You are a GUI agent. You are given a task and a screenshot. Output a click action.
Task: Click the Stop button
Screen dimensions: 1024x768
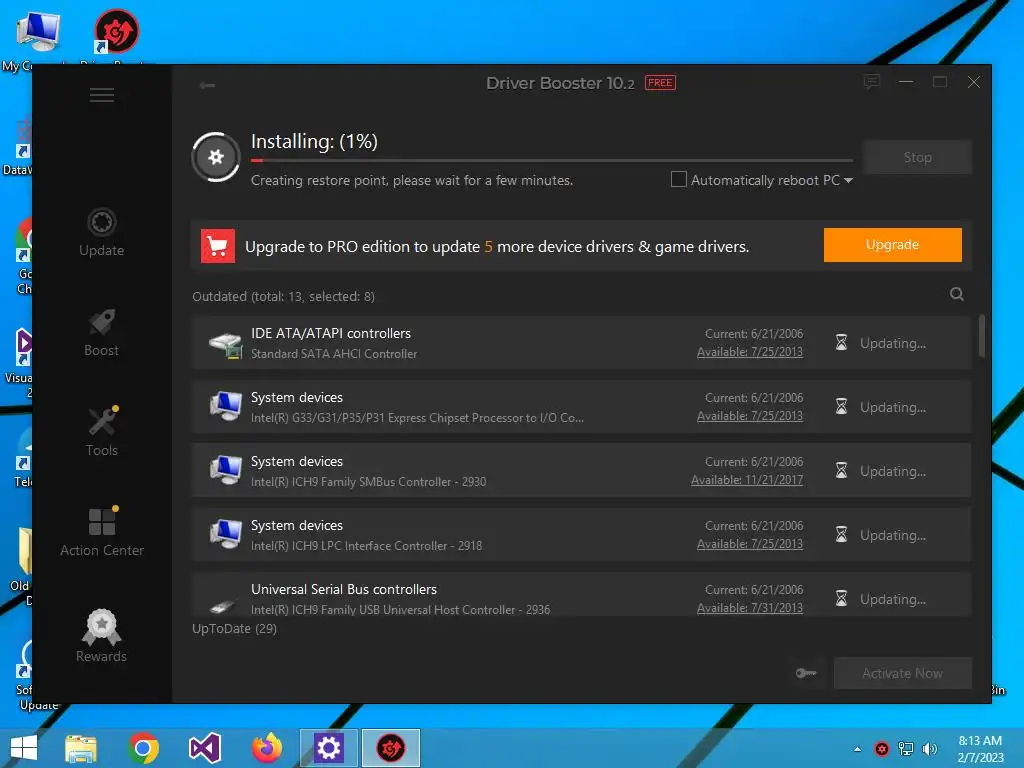point(918,157)
